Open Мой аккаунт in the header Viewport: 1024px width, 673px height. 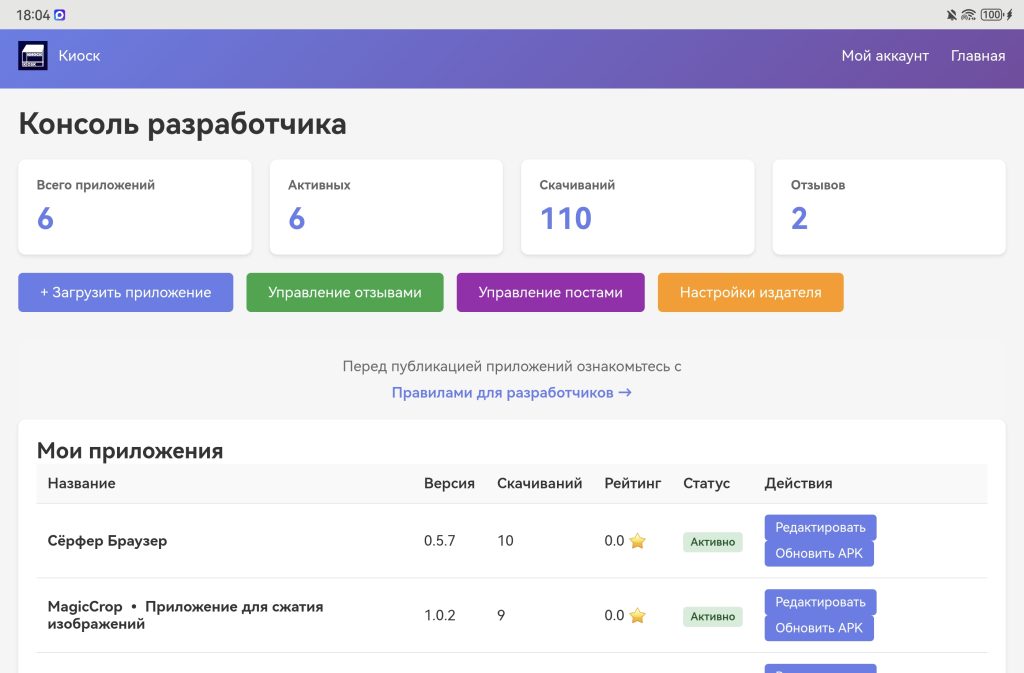(x=885, y=56)
